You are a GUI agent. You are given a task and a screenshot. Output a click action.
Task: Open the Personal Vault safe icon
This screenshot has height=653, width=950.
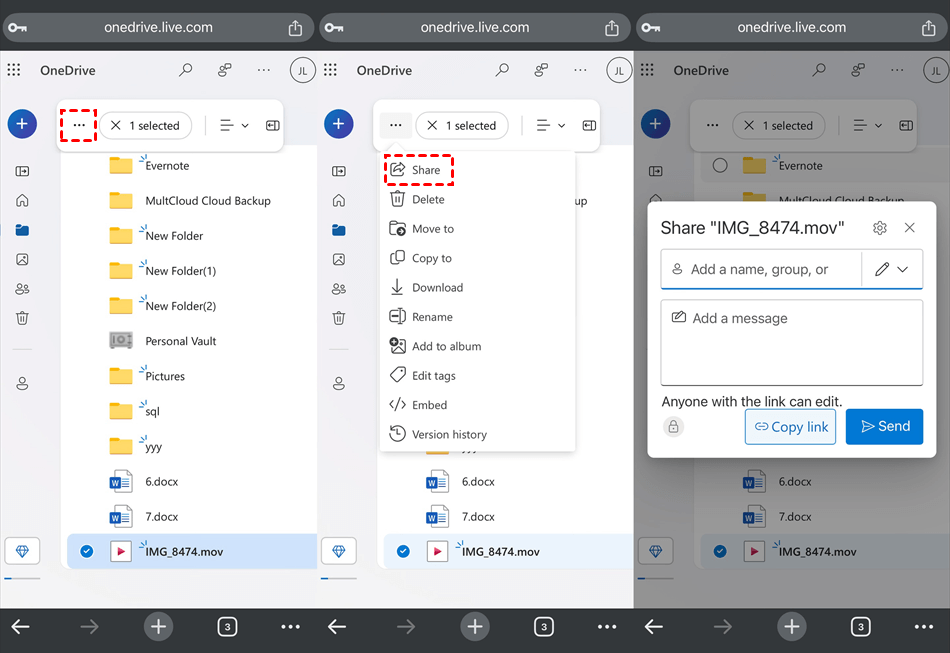click(x=121, y=341)
